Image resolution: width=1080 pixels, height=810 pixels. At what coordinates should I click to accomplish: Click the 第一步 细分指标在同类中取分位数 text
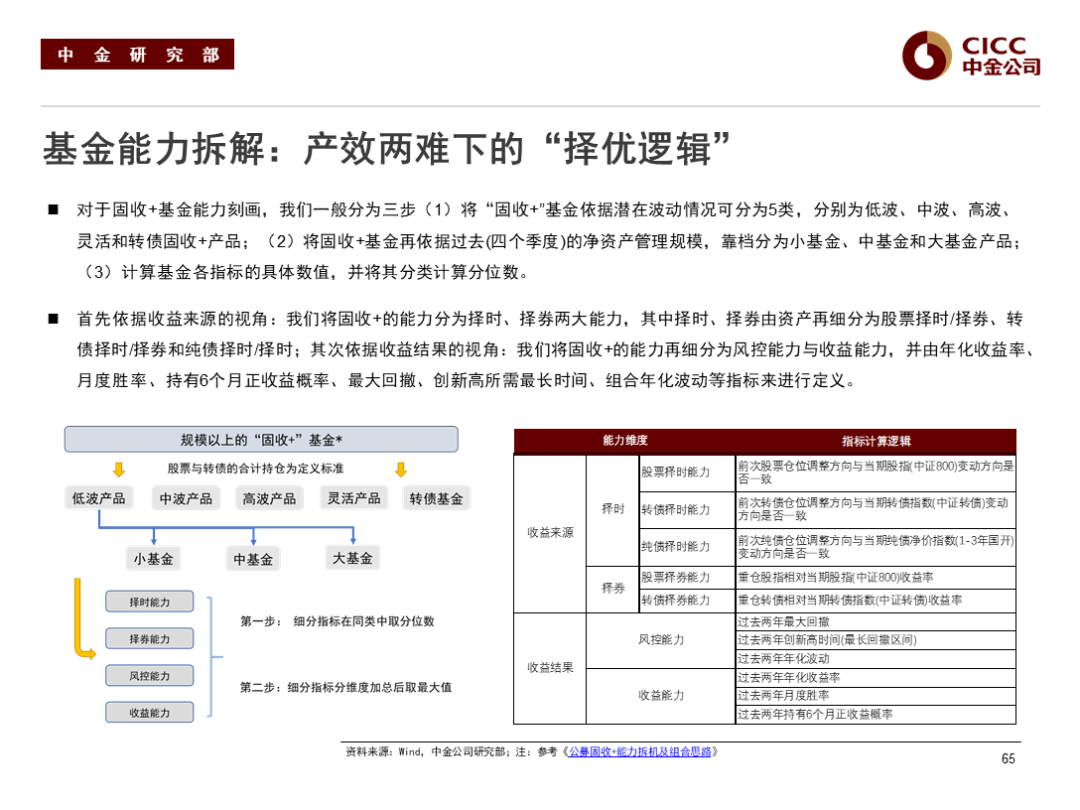[337, 621]
